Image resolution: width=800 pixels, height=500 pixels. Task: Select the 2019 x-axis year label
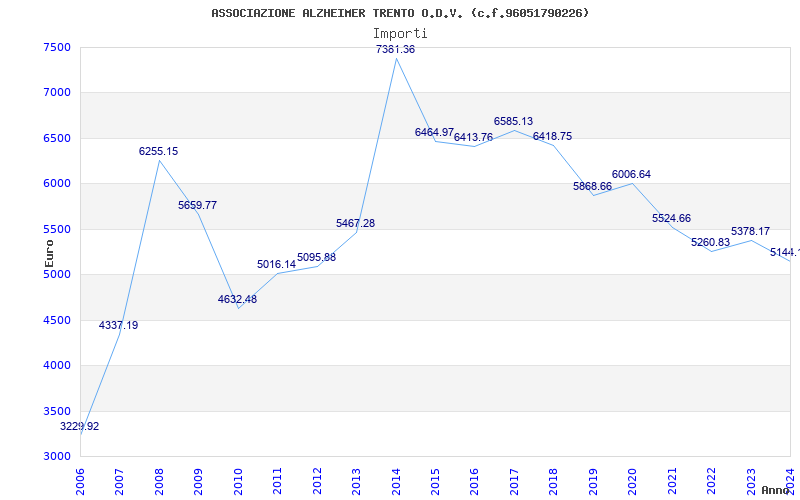593,482
